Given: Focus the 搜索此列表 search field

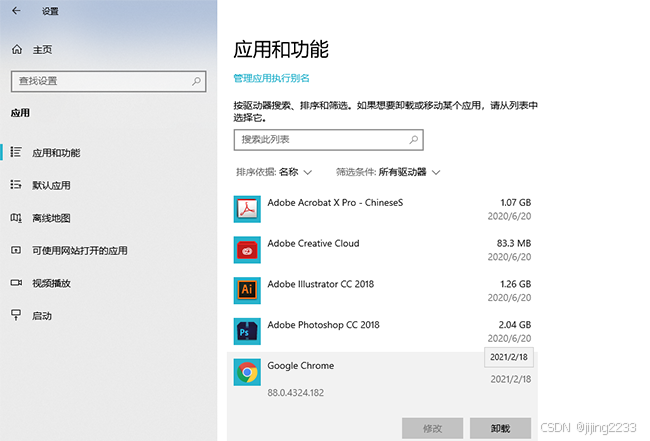Looking at the screenshot, I should coord(328,140).
